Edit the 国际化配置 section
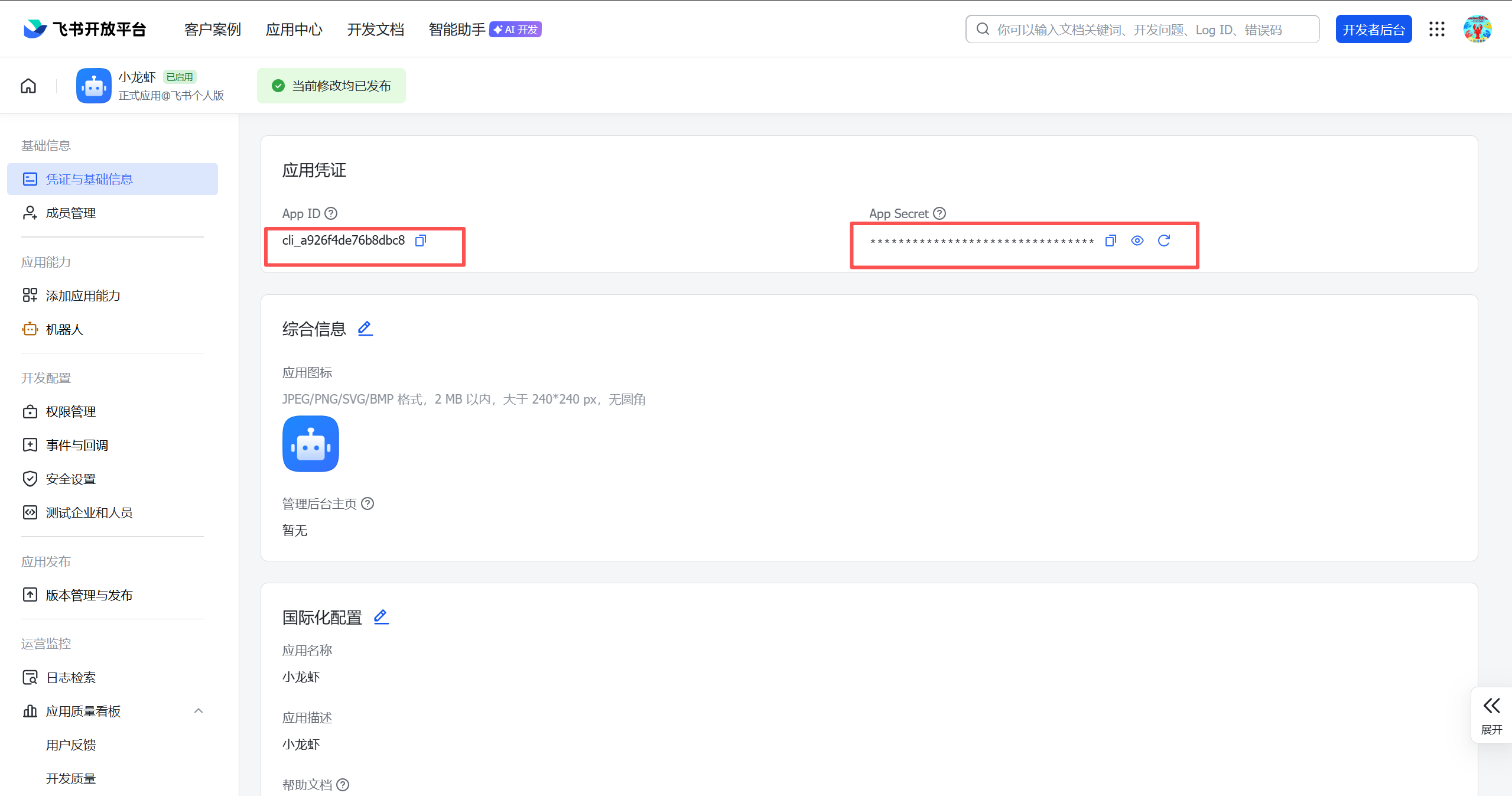Image resolution: width=1512 pixels, height=796 pixels. [x=381, y=617]
